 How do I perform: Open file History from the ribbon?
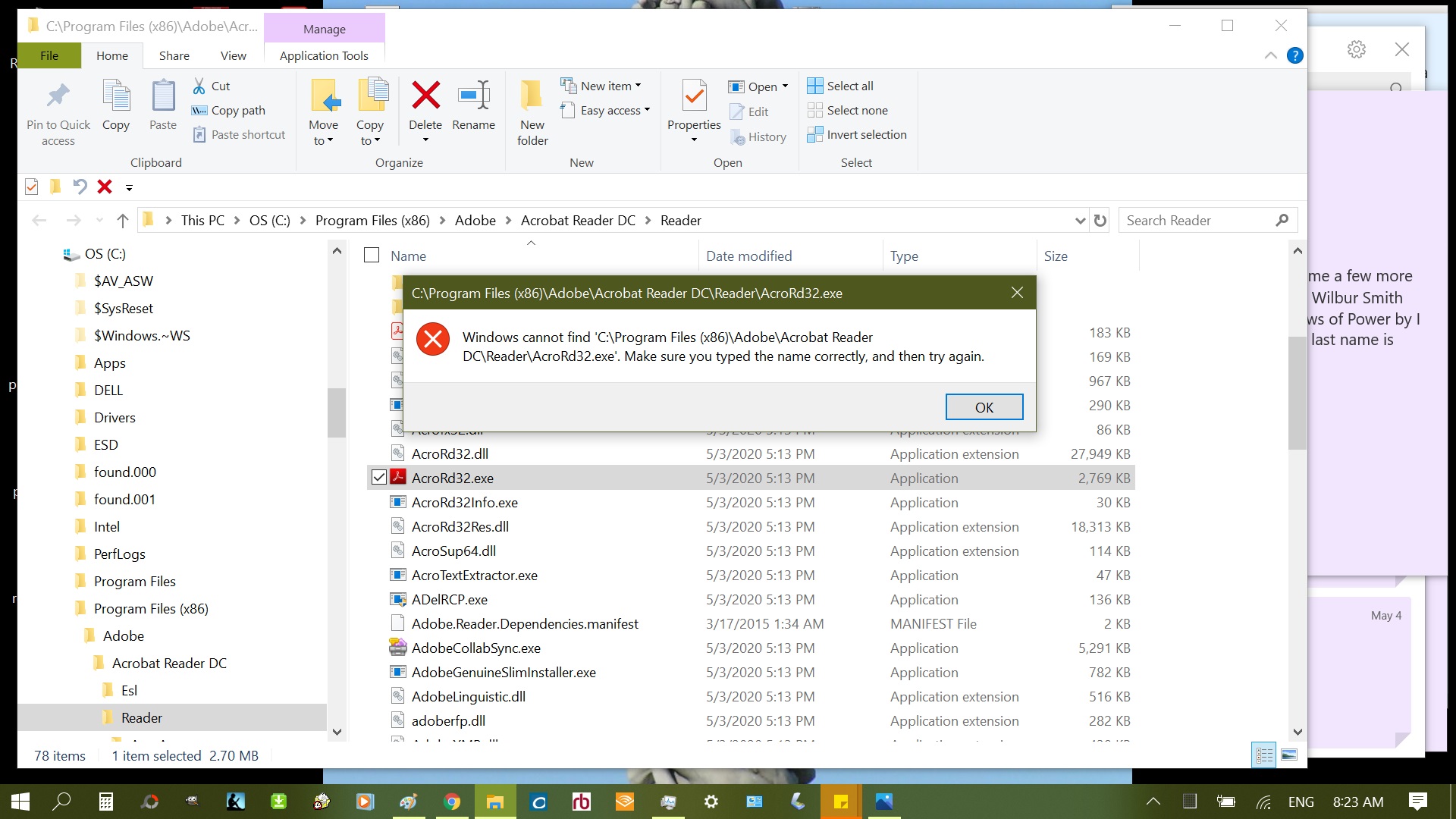coord(758,136)
